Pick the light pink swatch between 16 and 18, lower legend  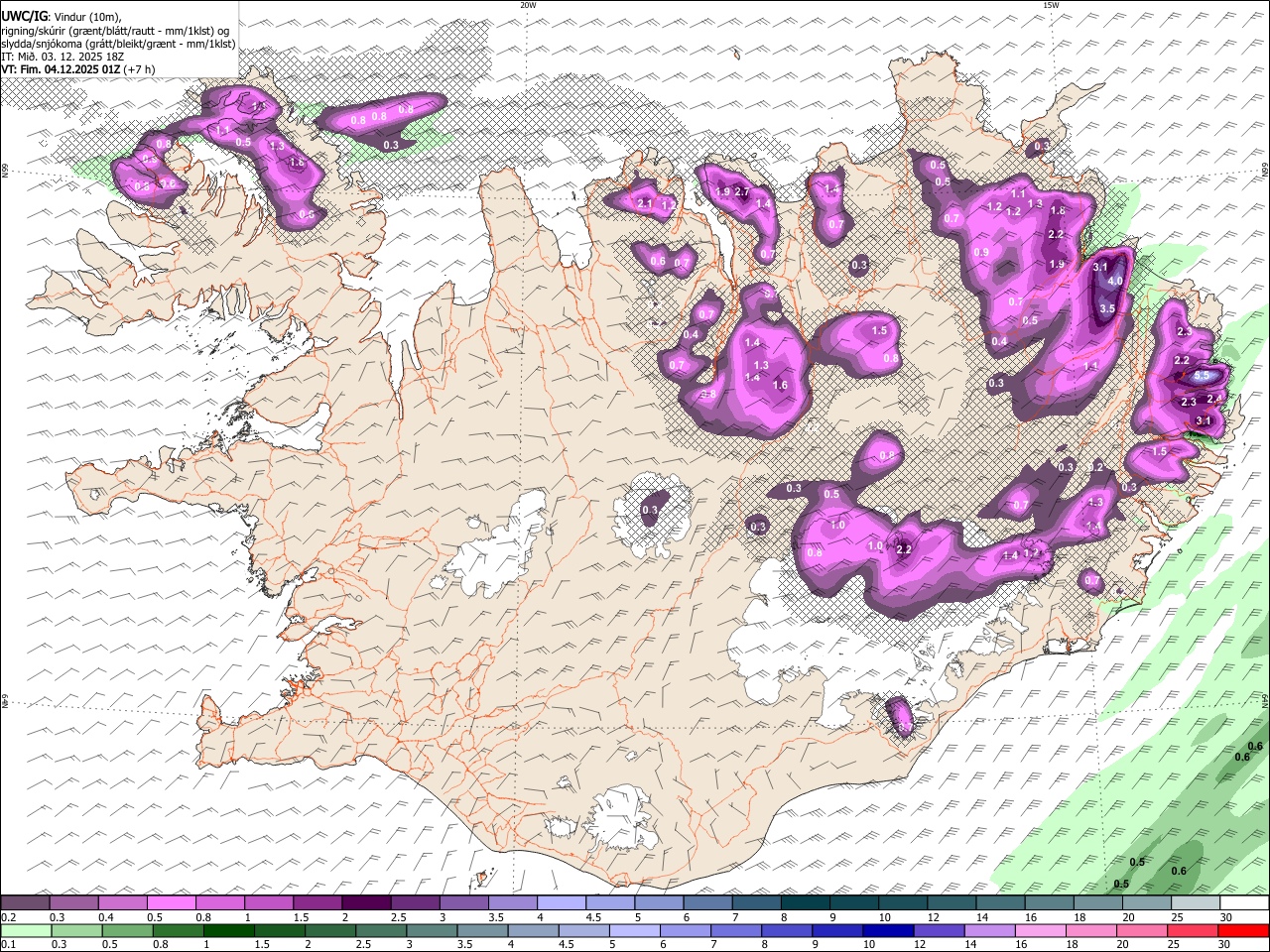pyautogui.click(x=1041, y=930)
